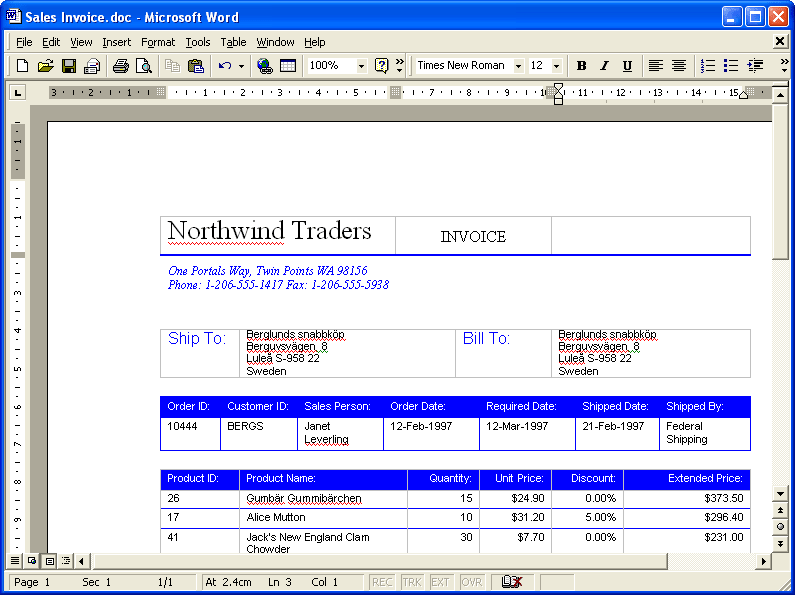The image size is (795, 595).
Task: Open the zoom 100% dropdown
Action: point(361,66)
